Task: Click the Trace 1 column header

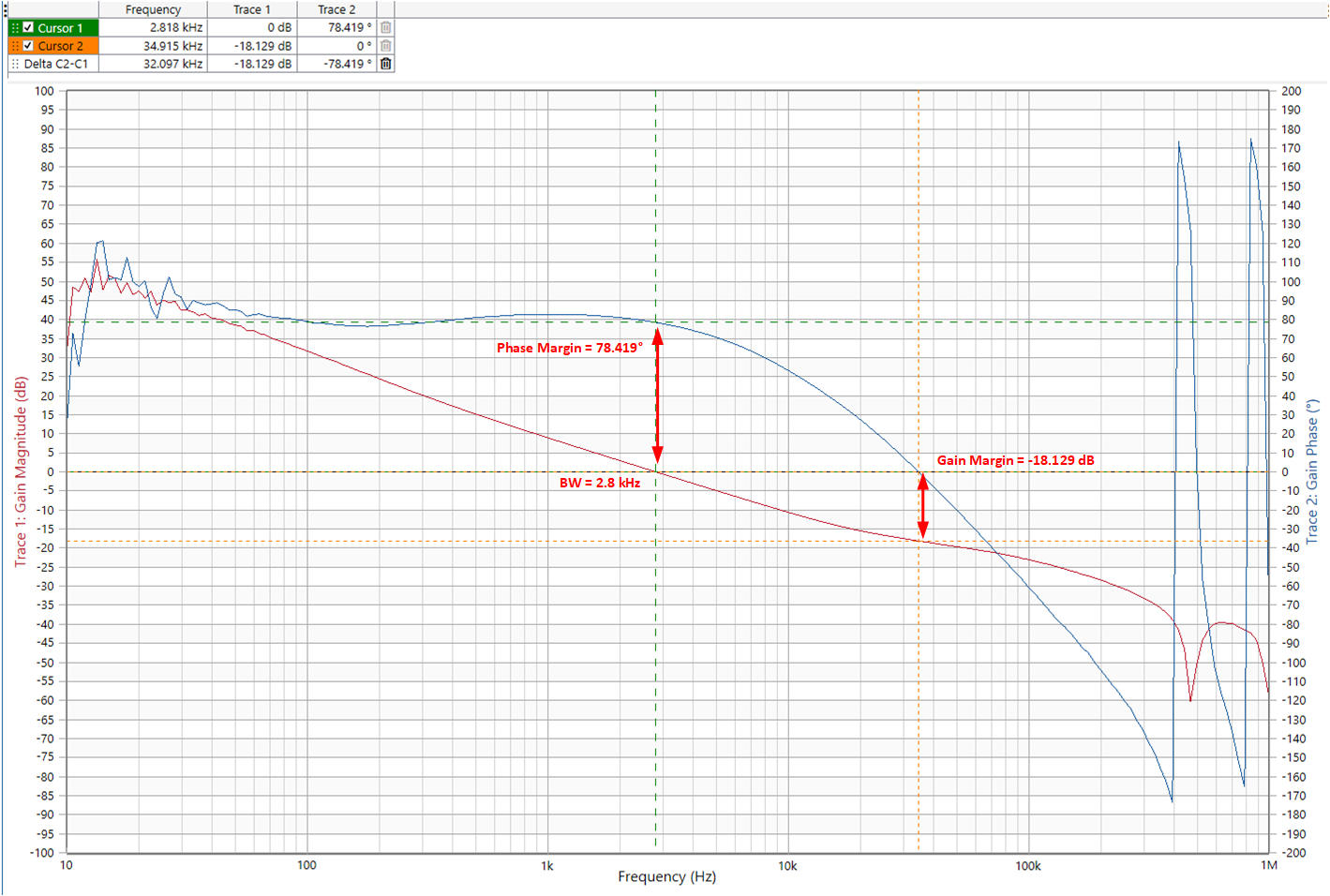Action: click(251, 9)
